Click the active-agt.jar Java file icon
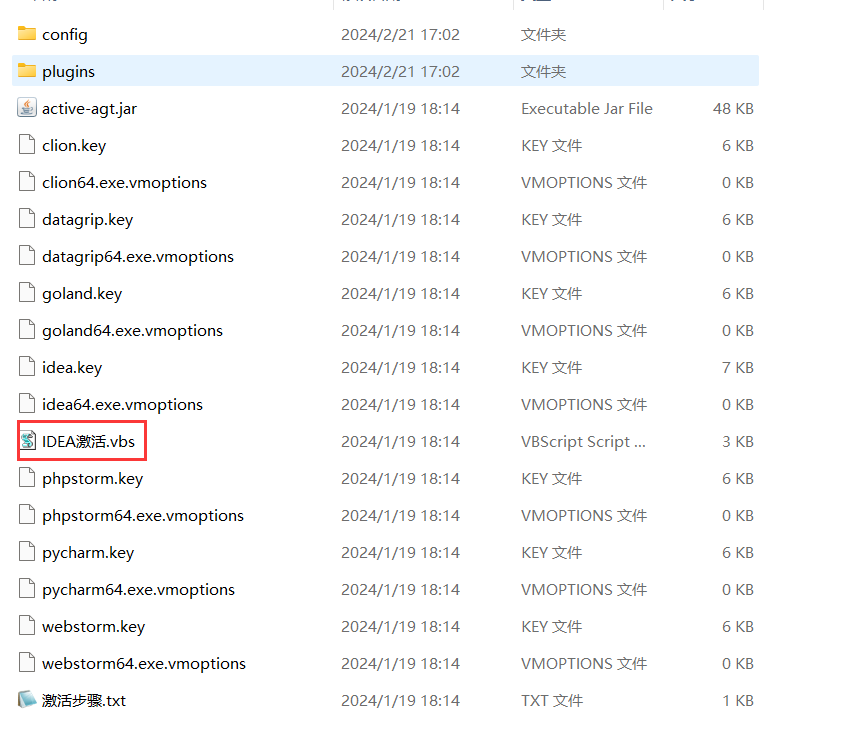This screenshot has width=859, height=730. click(27, 108)
